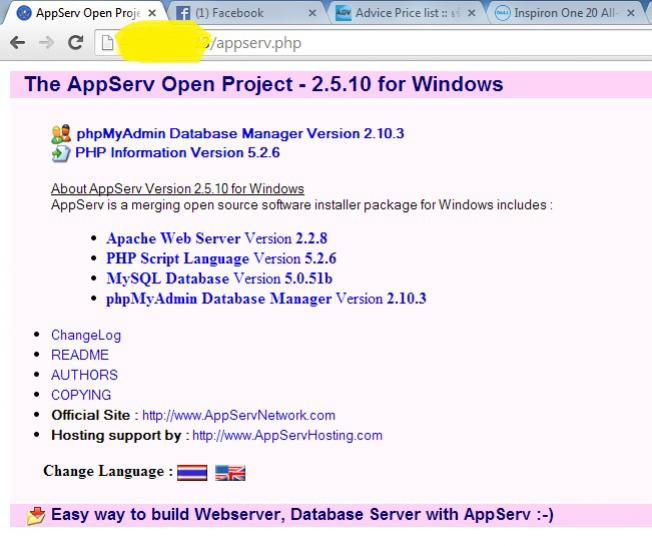This screenshot has width=652, height=546.
Task: Click the download folder icon at footer
Action: click(x=36, y=516)
